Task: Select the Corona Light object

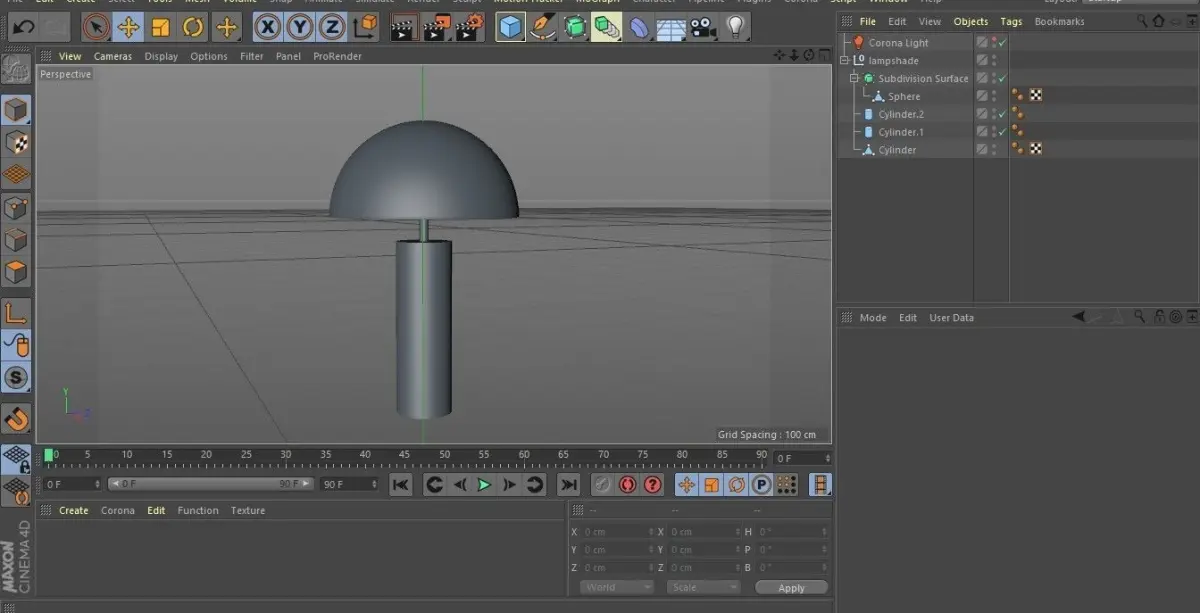Action: tap(898, 43)
